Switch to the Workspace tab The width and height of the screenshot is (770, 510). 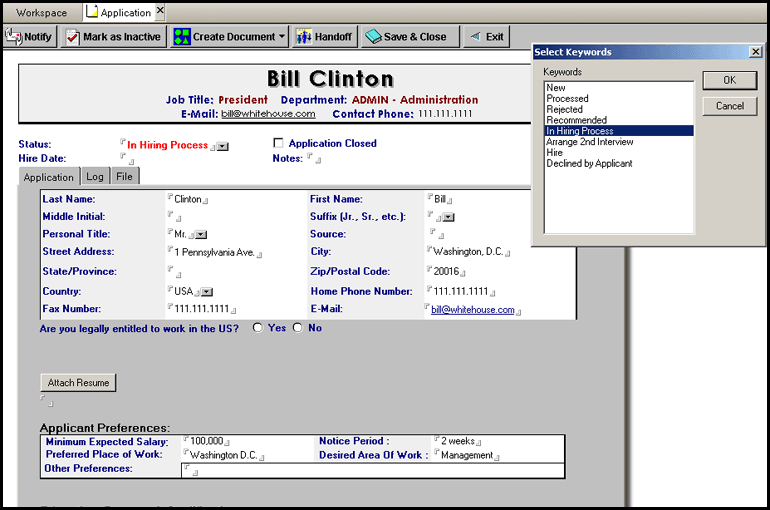click(x=40, y=13)
